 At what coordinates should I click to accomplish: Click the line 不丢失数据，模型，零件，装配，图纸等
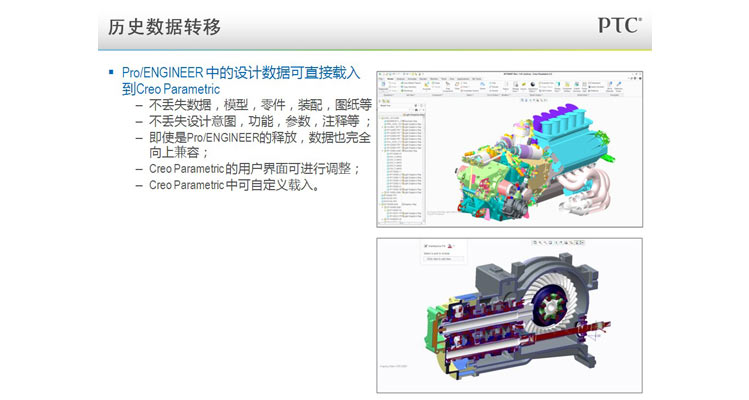[x=260, y=105]
